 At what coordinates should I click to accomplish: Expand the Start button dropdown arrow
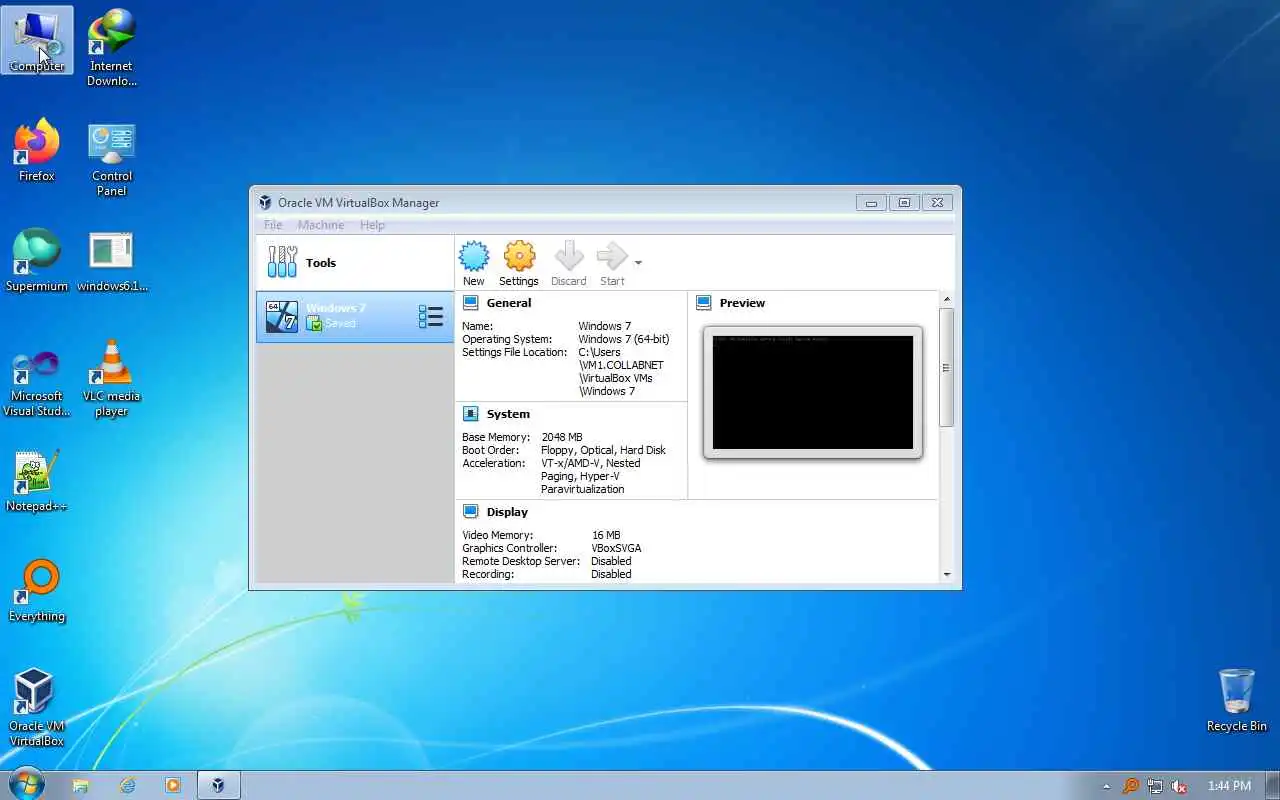(638, 263)
